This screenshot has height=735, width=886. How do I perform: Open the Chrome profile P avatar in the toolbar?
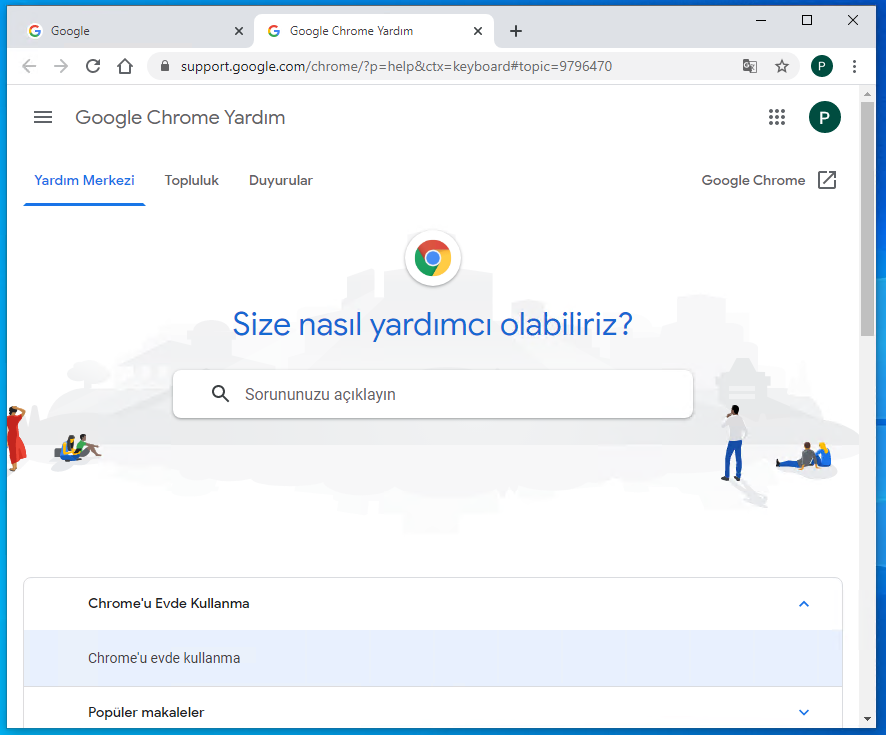(822, 66)
